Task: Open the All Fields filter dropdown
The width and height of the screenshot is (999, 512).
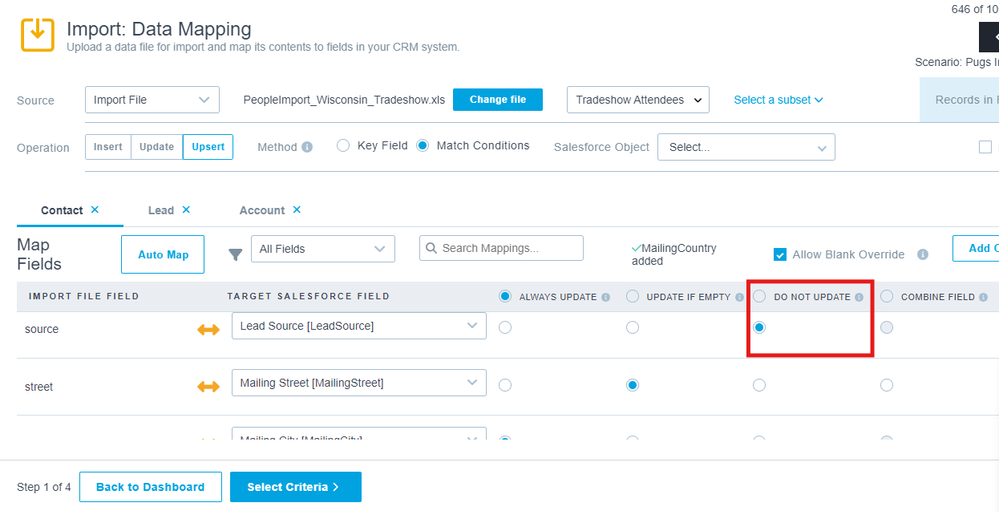Action: click(x=322, y=249)
